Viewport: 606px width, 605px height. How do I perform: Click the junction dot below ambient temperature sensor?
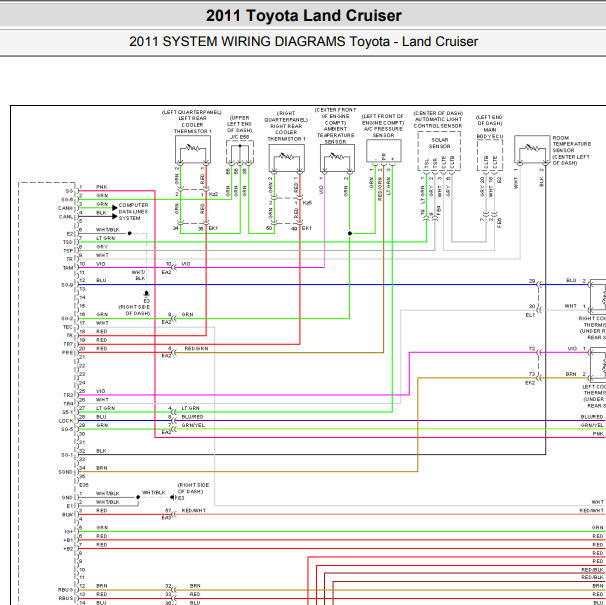[x=350, y=233]
